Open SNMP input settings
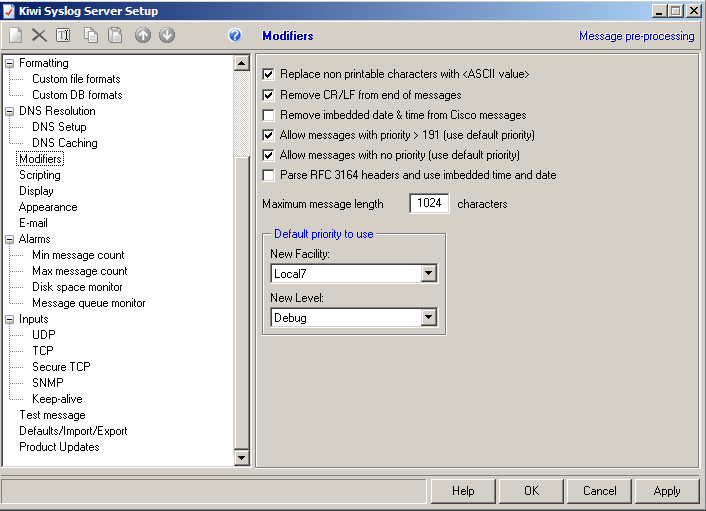Viewport: 706px width, 511px height. point(48,383)
